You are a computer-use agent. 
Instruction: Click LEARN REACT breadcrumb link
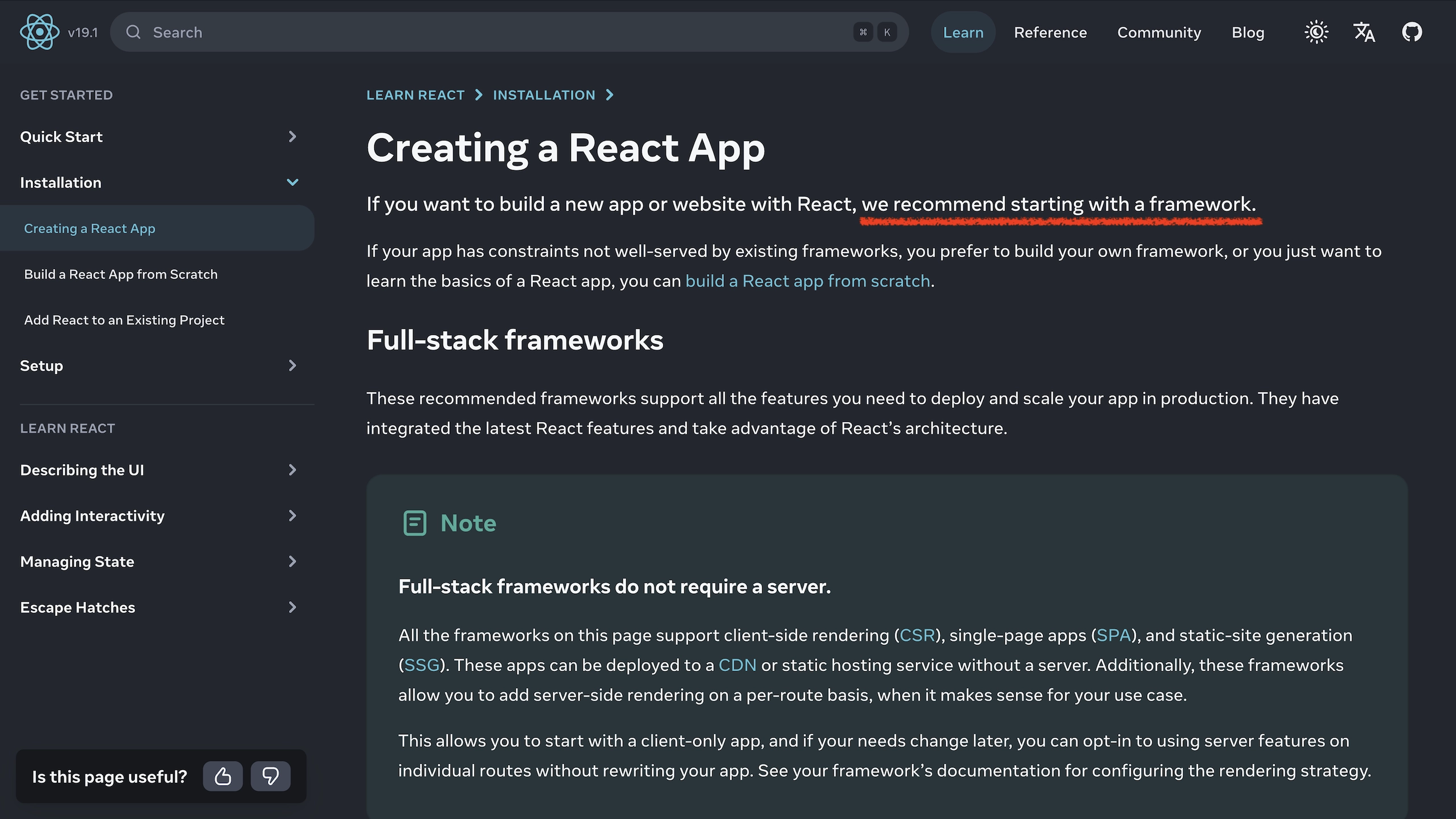(415, 95)
